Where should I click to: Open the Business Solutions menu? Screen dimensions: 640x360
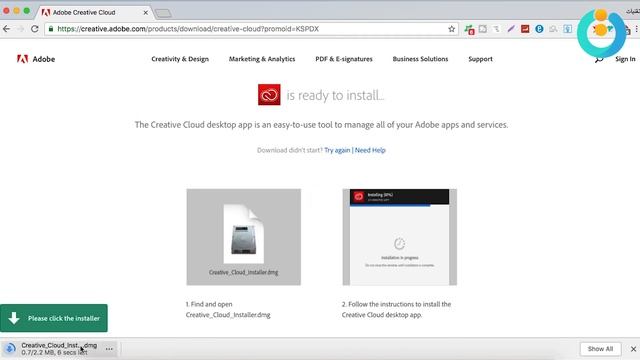pyautogui.click(x=420, y=59)
